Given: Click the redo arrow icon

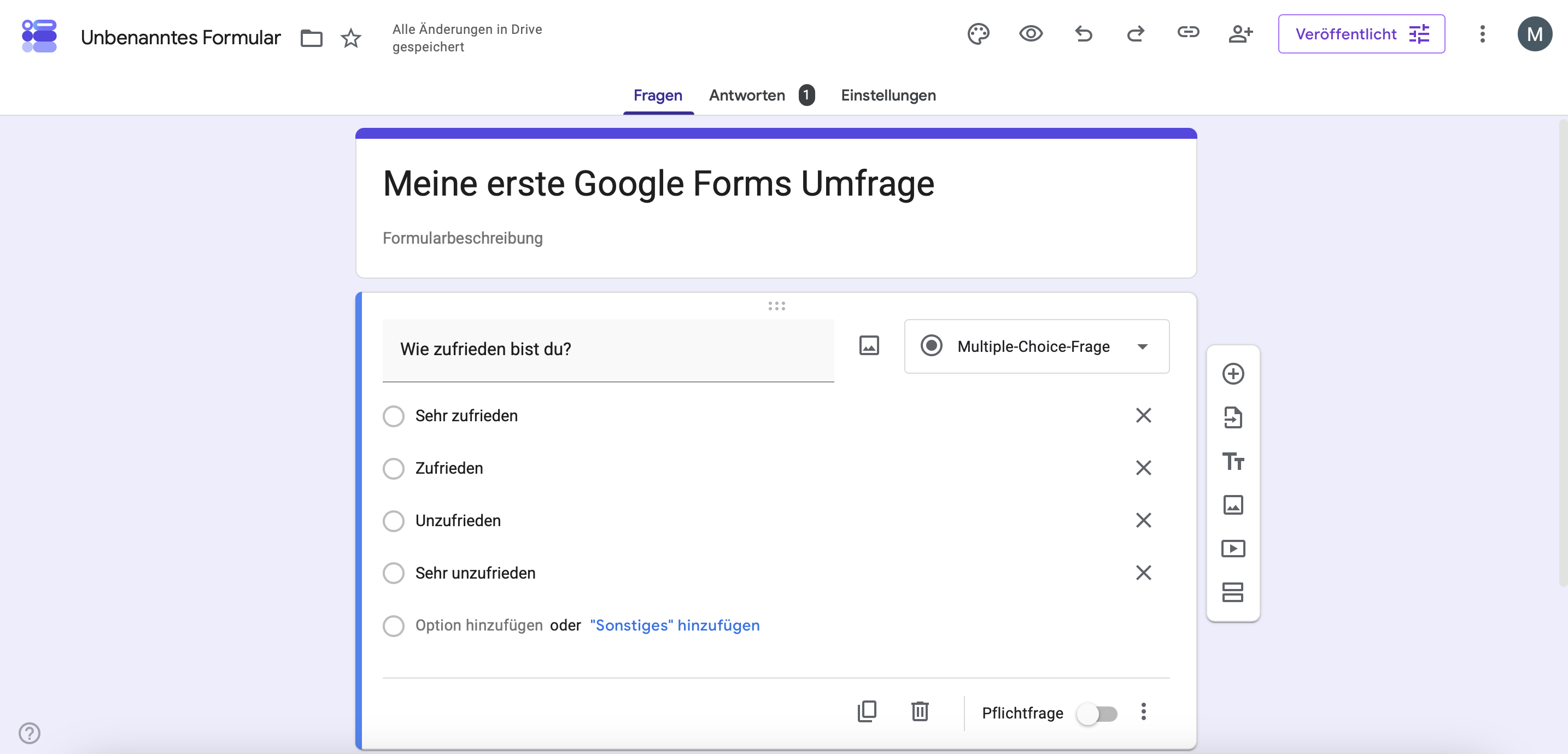Looking at the screenshot, I should pyautogui.click(x=1135, y=33).
